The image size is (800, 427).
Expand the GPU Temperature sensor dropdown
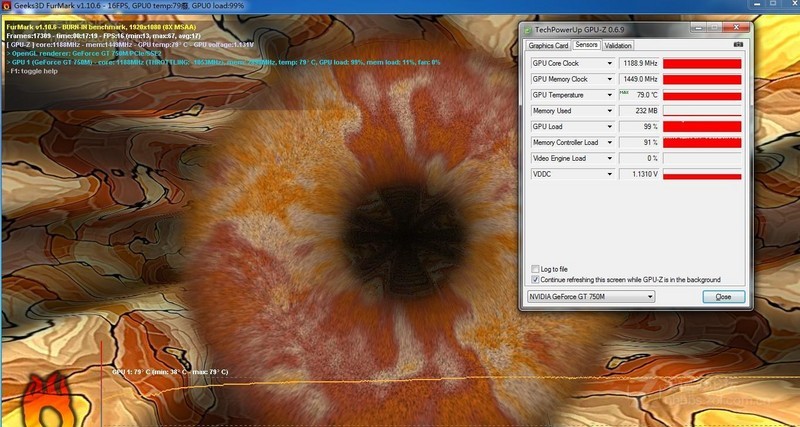click(x=609, y=95)
